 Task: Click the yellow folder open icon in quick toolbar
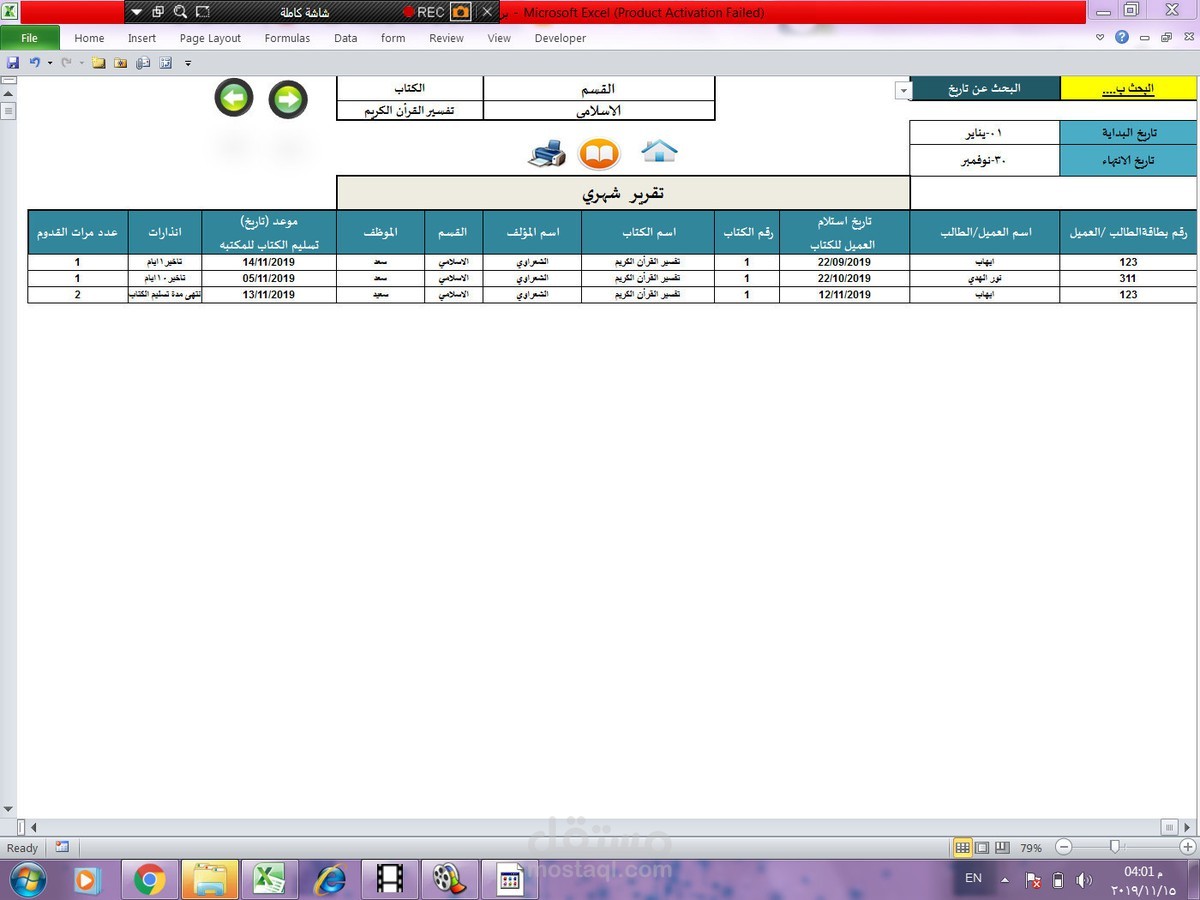(x=99, y=63)
